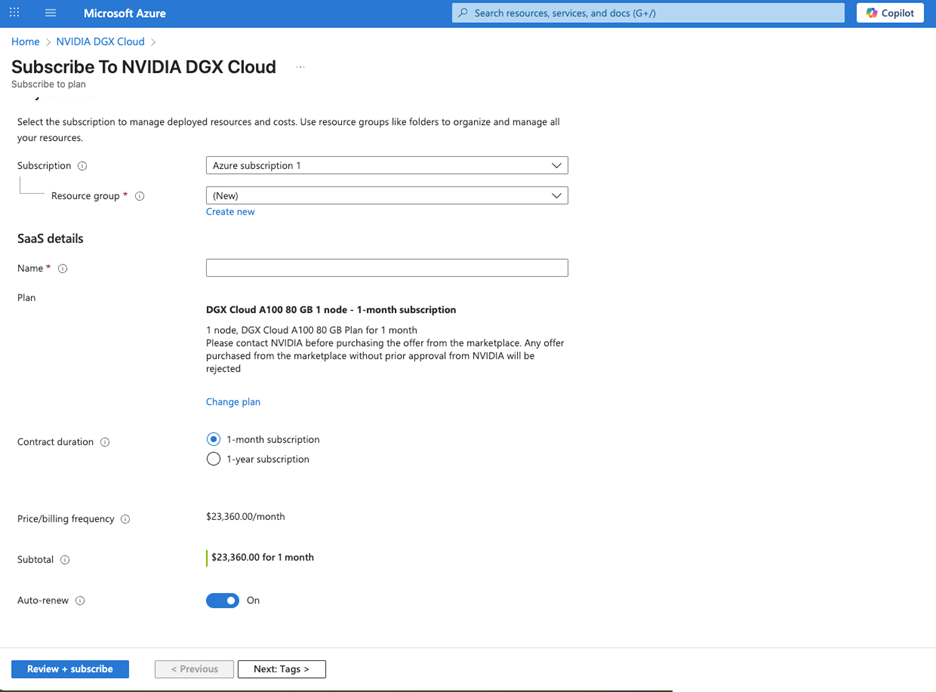Image resolution: width=936 pixels, height=692 pixels.
Task: Open the Resource group (New) dropdown
Action: 387,195
